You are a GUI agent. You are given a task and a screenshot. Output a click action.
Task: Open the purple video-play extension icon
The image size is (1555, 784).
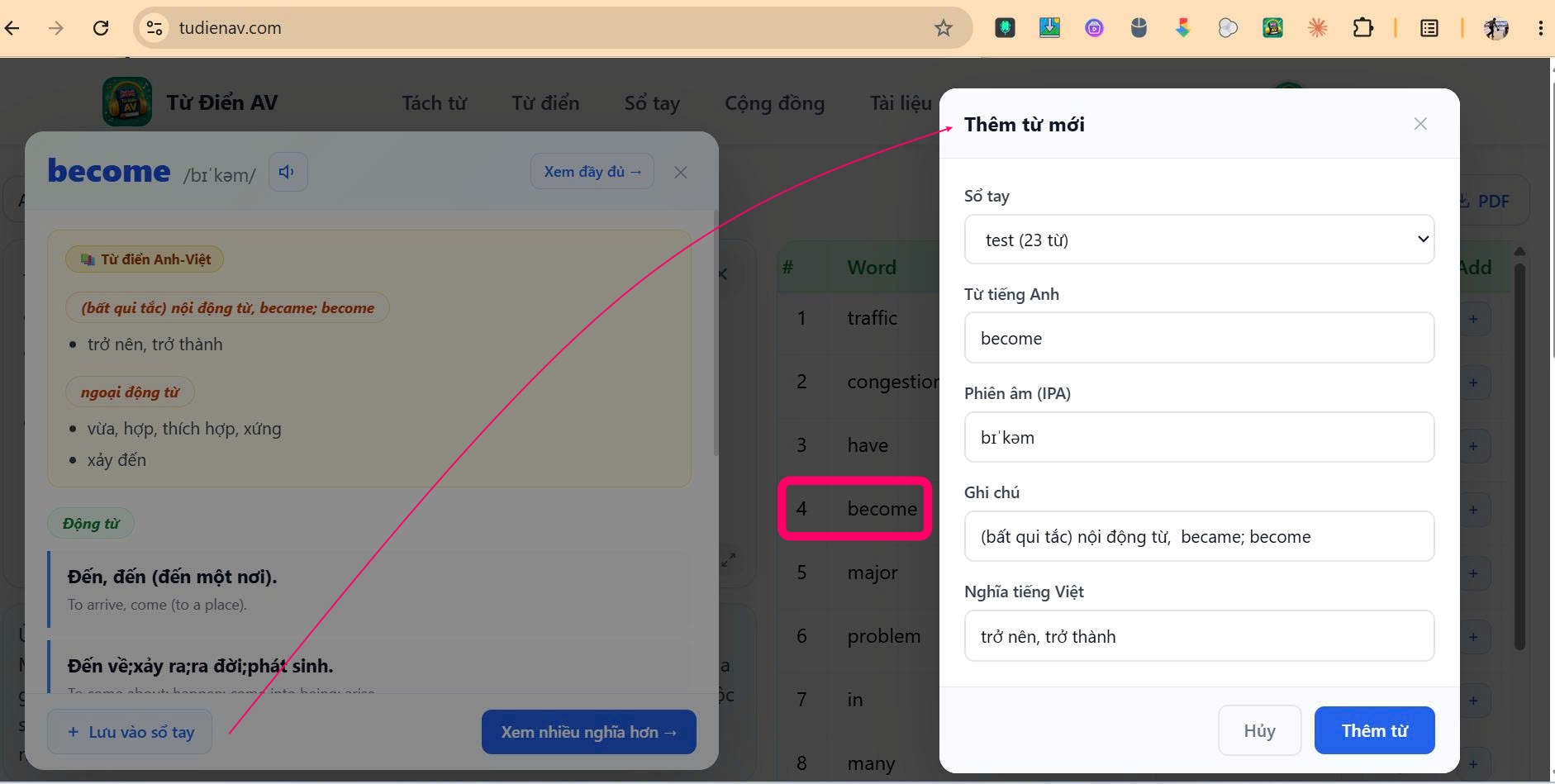coord(1094,28)
